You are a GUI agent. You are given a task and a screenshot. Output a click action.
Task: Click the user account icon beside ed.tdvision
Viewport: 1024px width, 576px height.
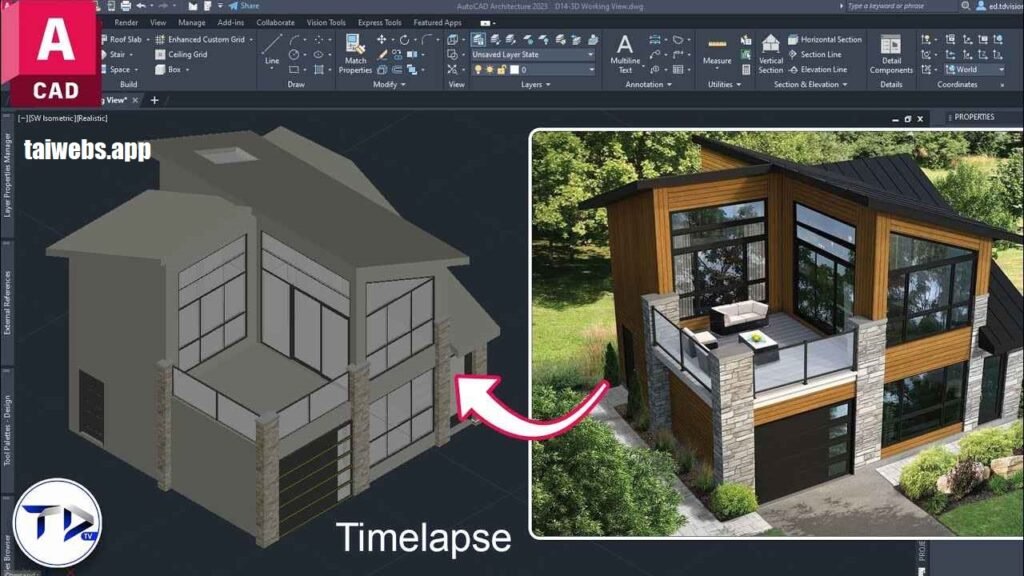tap(980, 6)
